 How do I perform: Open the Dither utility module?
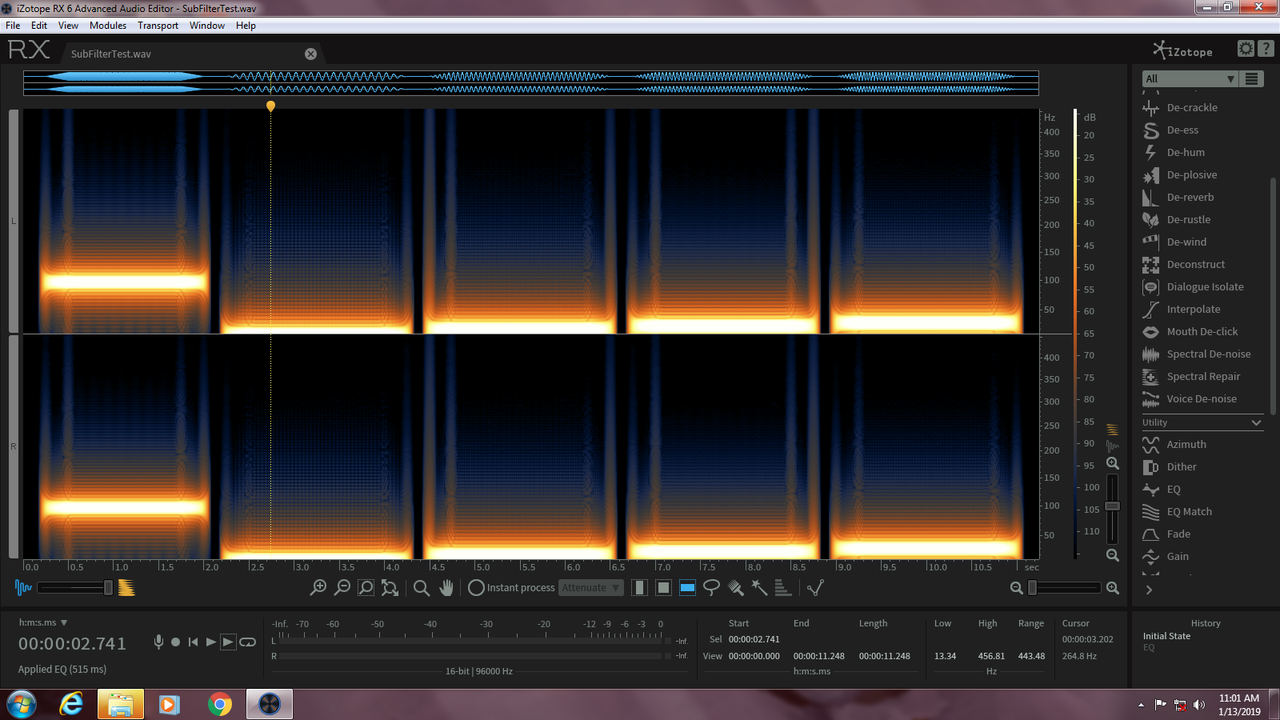pos(1168,466)
